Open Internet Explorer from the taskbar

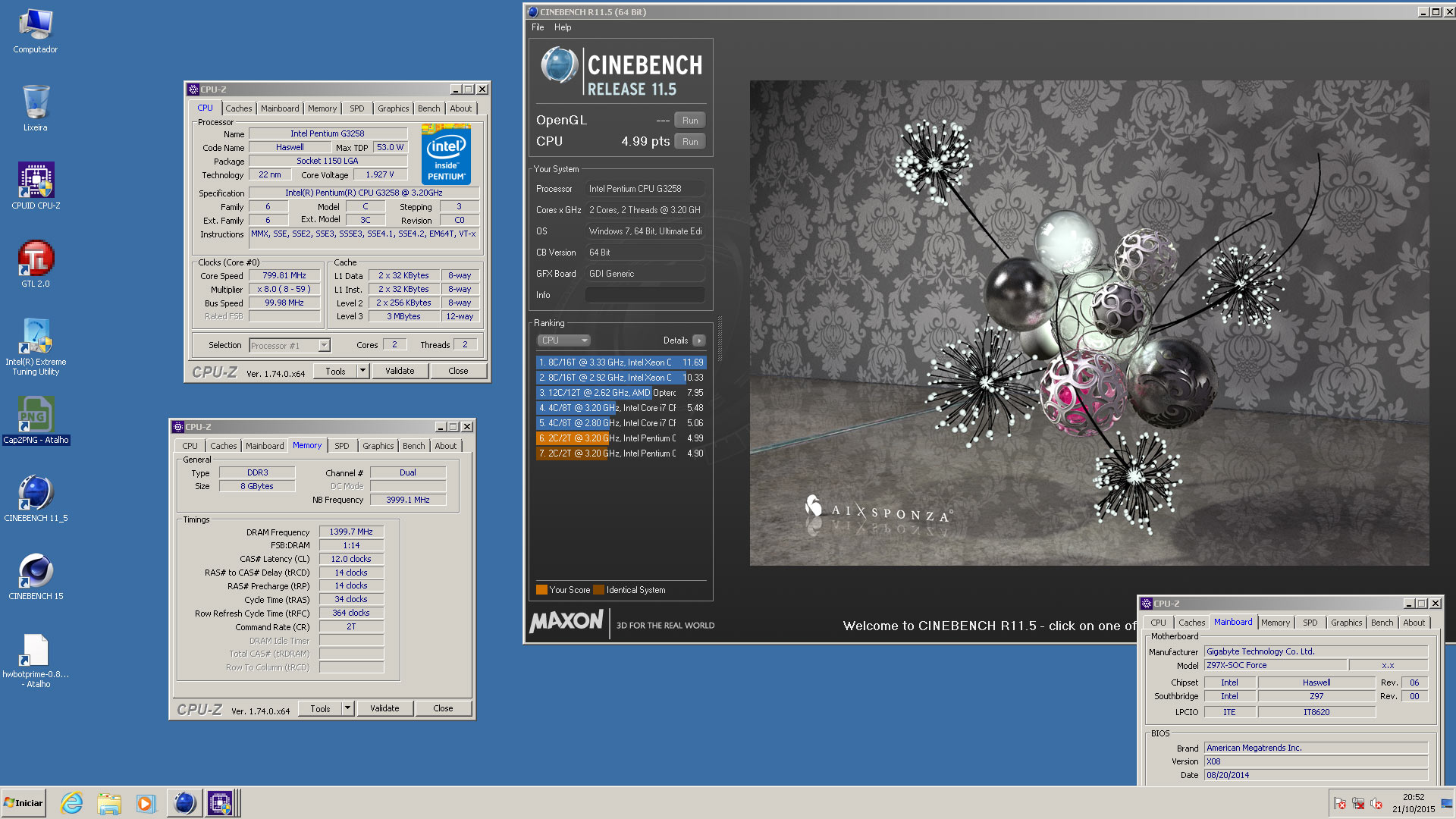pos(72,803)
